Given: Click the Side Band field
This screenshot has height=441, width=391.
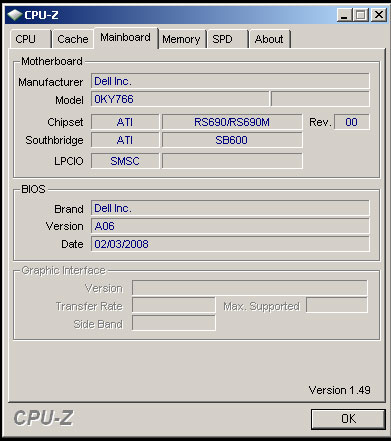Looking at the screenshot, I should [x=174, y=323].
